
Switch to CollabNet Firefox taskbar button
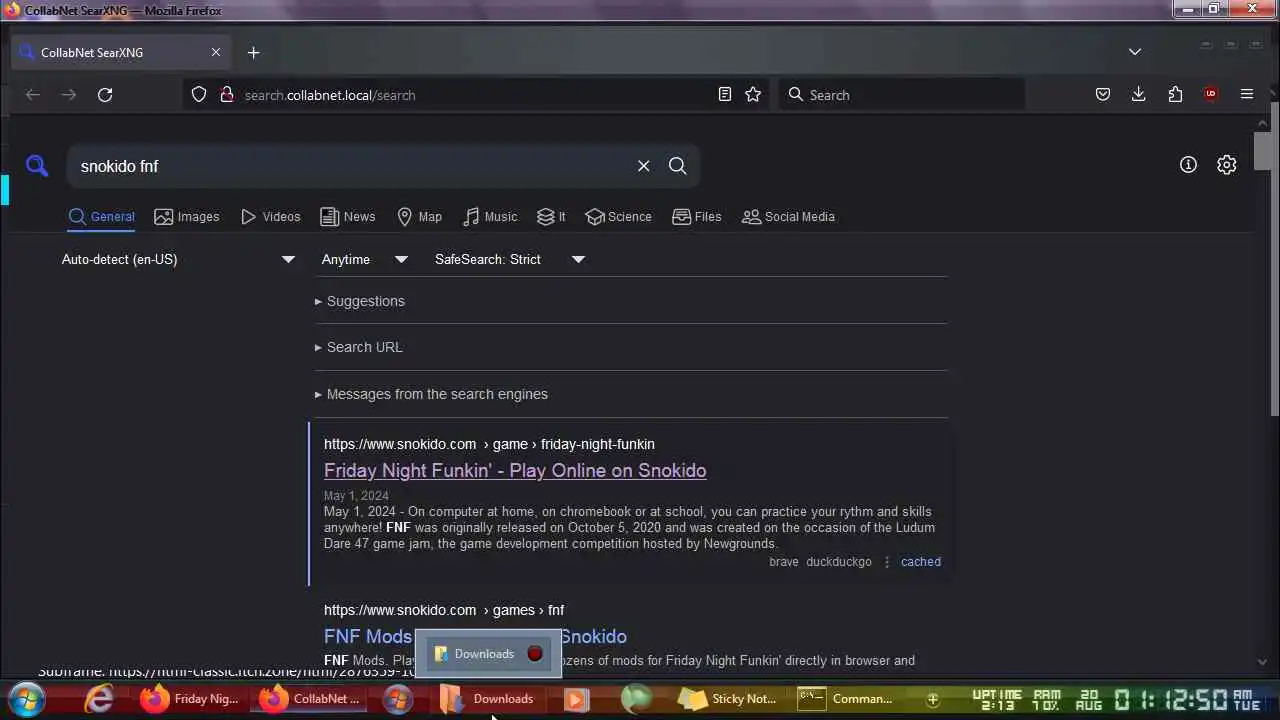pos(311,699)
